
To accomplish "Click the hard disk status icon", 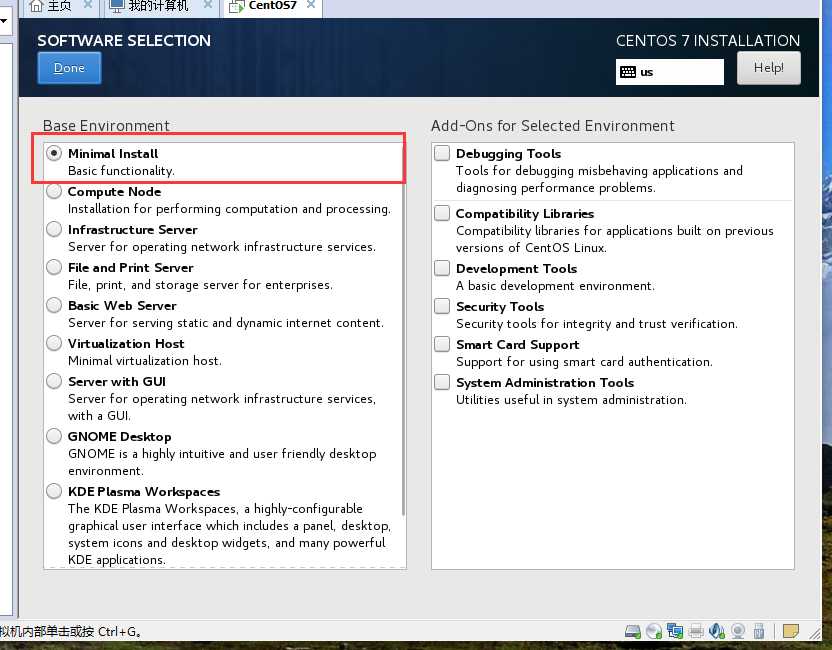I will (x=632, y=631).
